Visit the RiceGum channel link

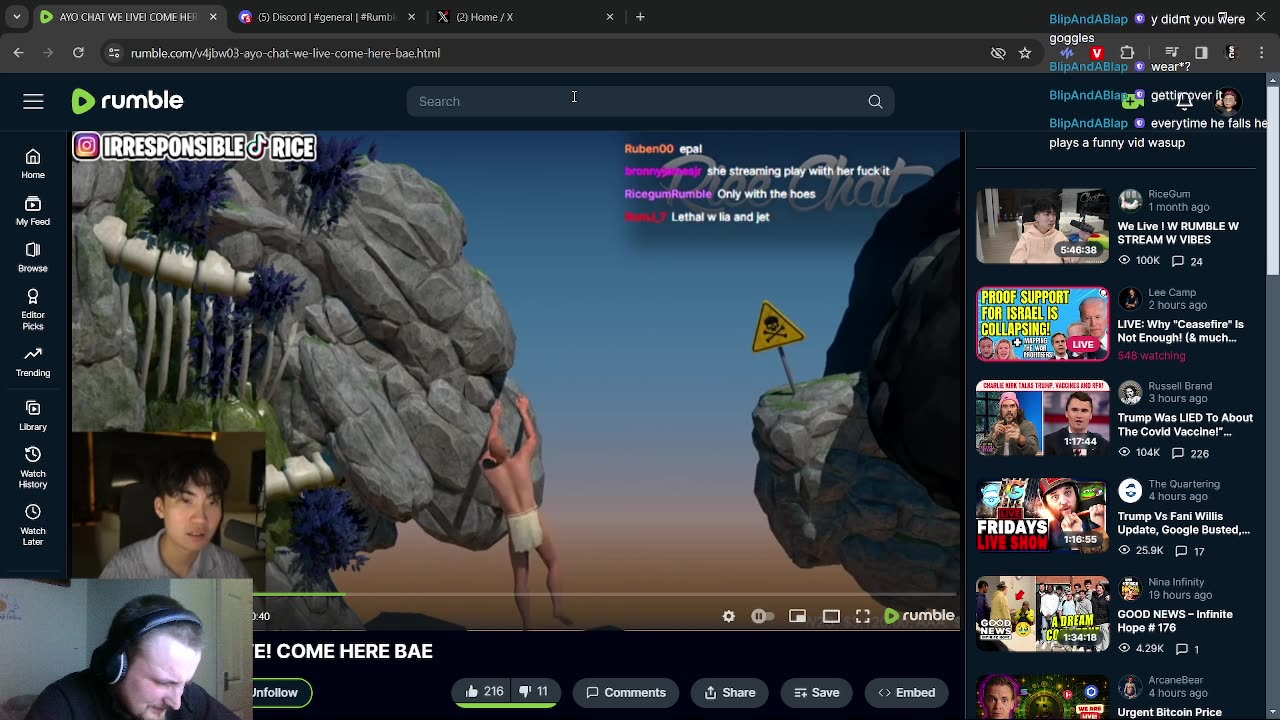1169,194
